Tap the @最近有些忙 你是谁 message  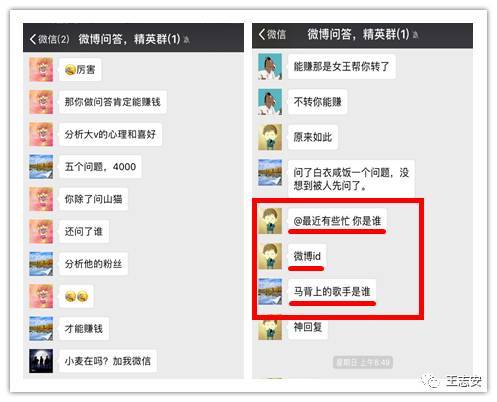337,220
